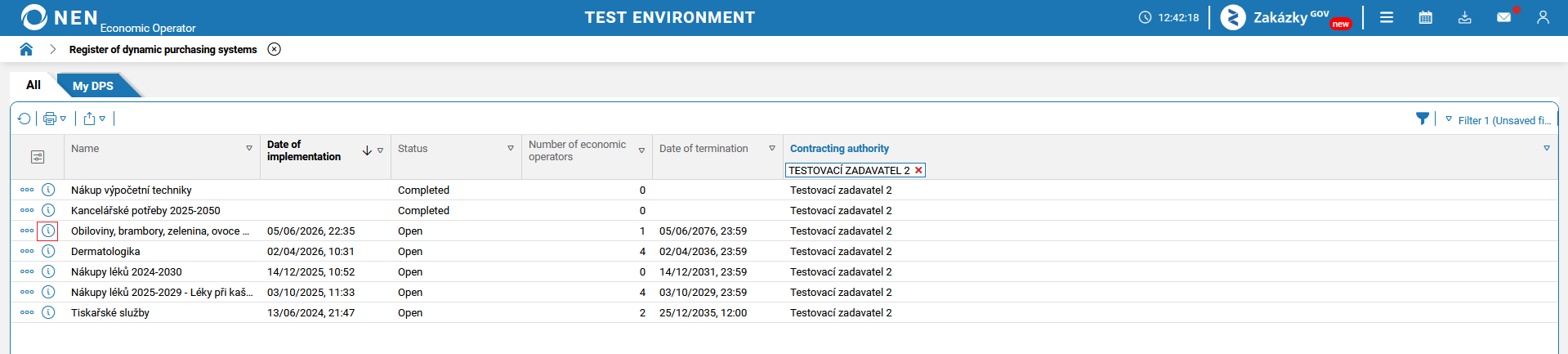Viewport: 1568px width, 354px height.
Task: Open row menu for Obiloviny, brambory, zelenina
Action: [27, 231]
